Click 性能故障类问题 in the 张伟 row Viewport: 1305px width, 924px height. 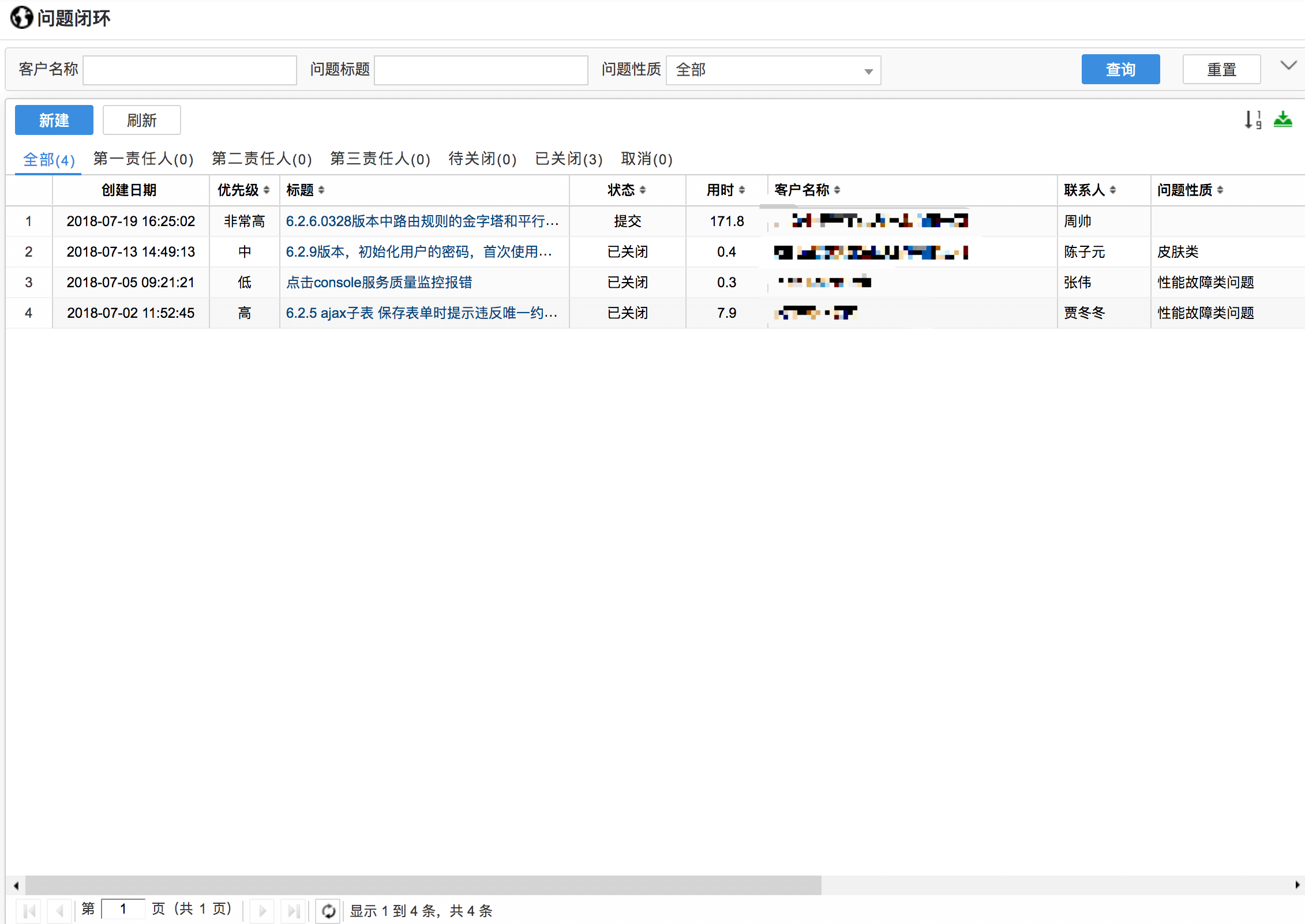(x=1206, y=282)
